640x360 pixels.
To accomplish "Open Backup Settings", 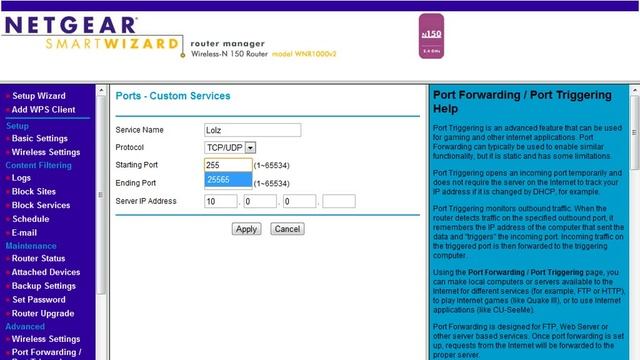I will pyautogui.click(x=44, y=286).
